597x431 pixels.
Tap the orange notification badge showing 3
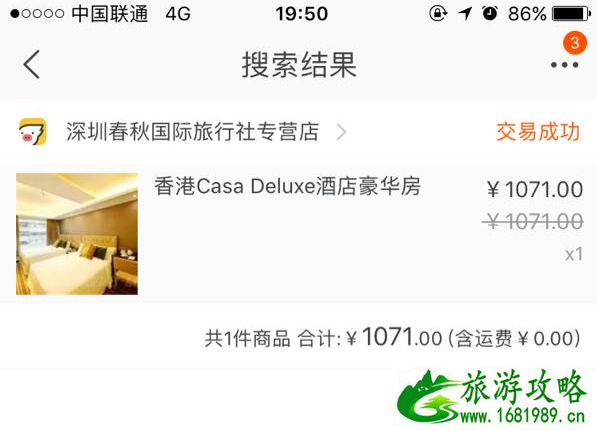click(x=575, y=43)
